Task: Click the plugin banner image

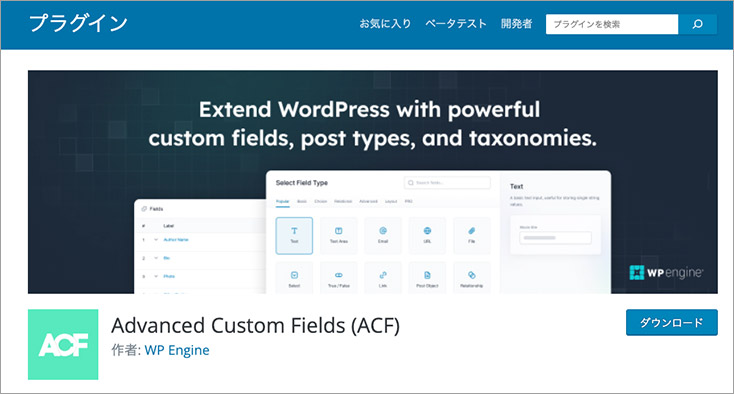Action: pyautogui.click(x=373, y=182)
